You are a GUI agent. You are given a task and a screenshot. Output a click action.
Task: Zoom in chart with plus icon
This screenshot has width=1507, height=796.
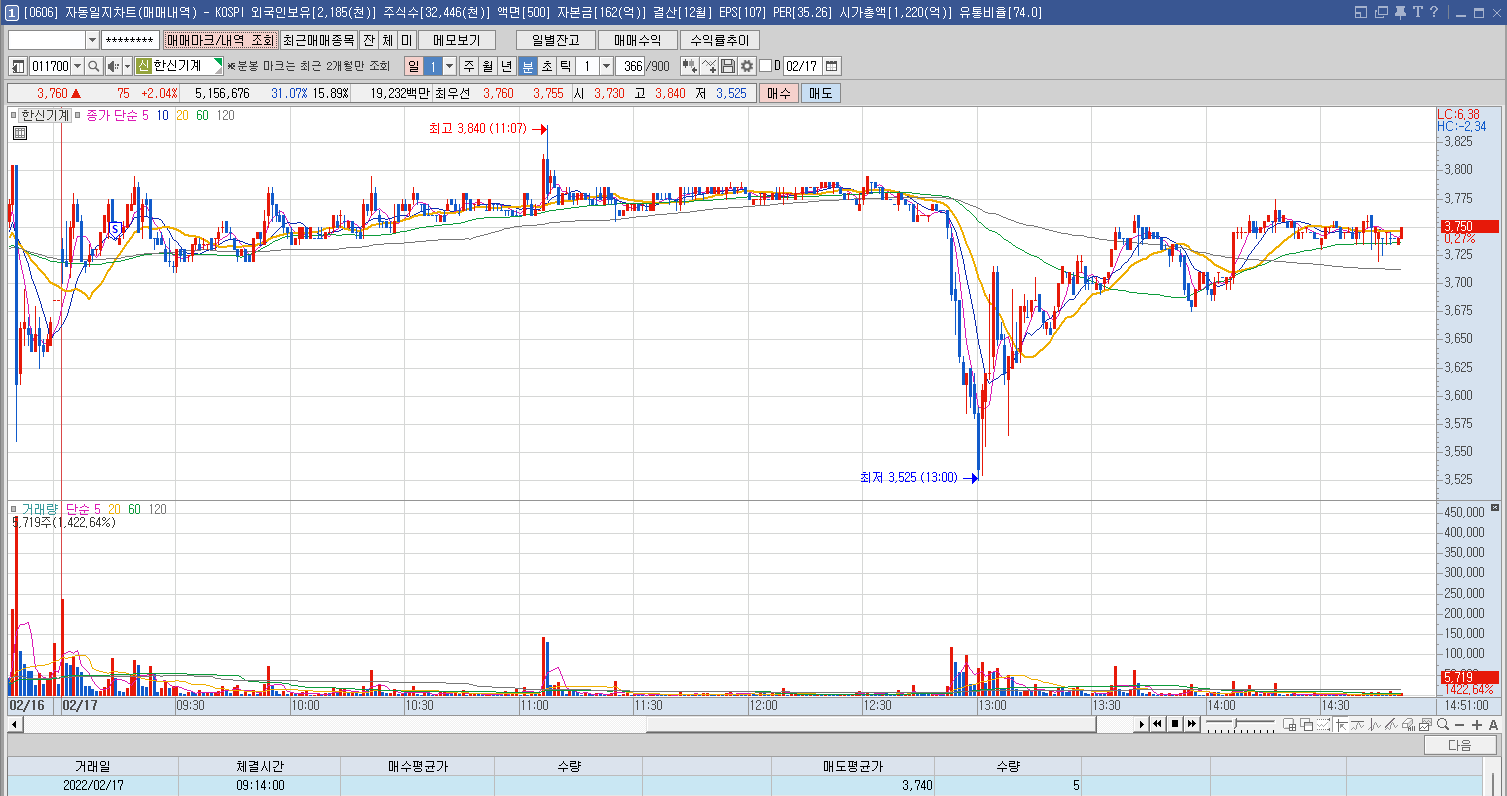(x=1476, y=725)
